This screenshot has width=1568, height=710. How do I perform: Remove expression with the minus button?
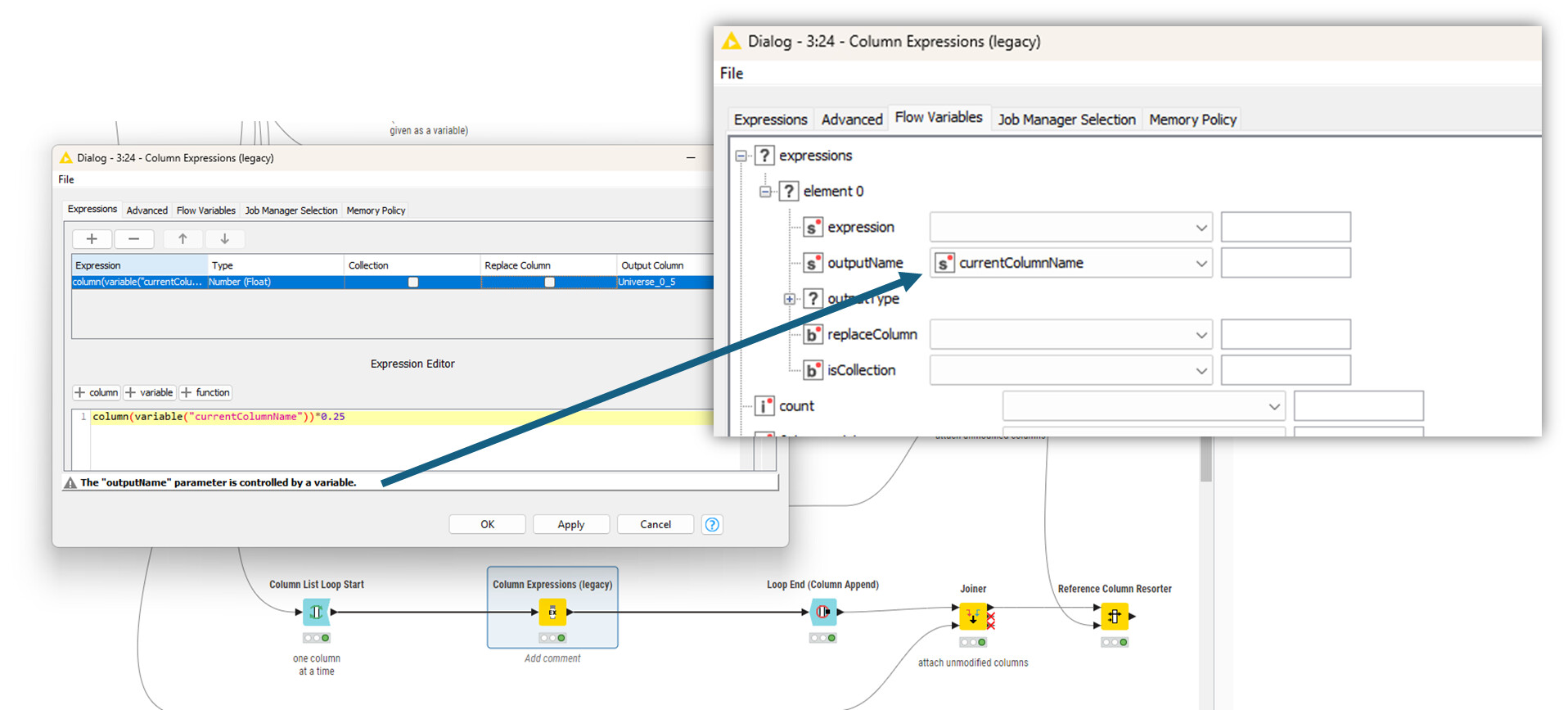click(134, 239)
